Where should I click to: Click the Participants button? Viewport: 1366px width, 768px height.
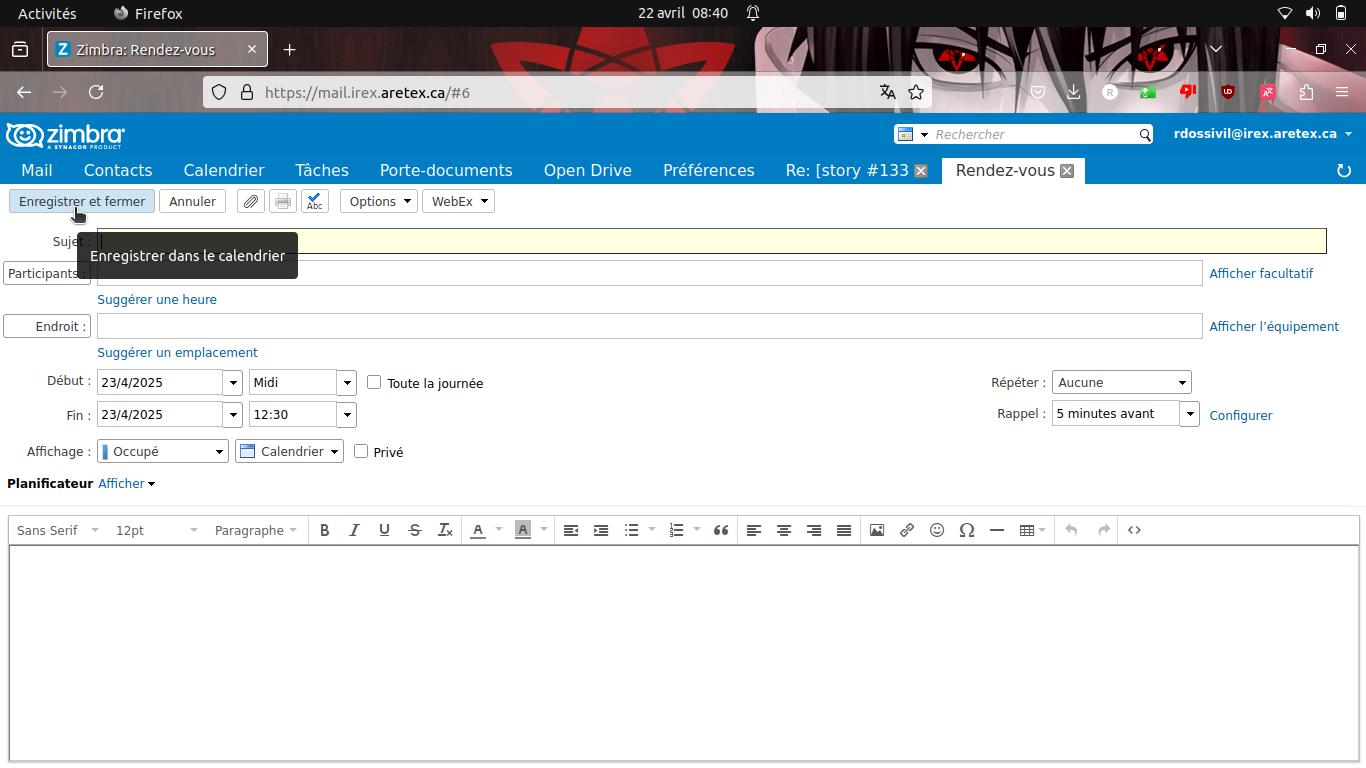point(47,273)
